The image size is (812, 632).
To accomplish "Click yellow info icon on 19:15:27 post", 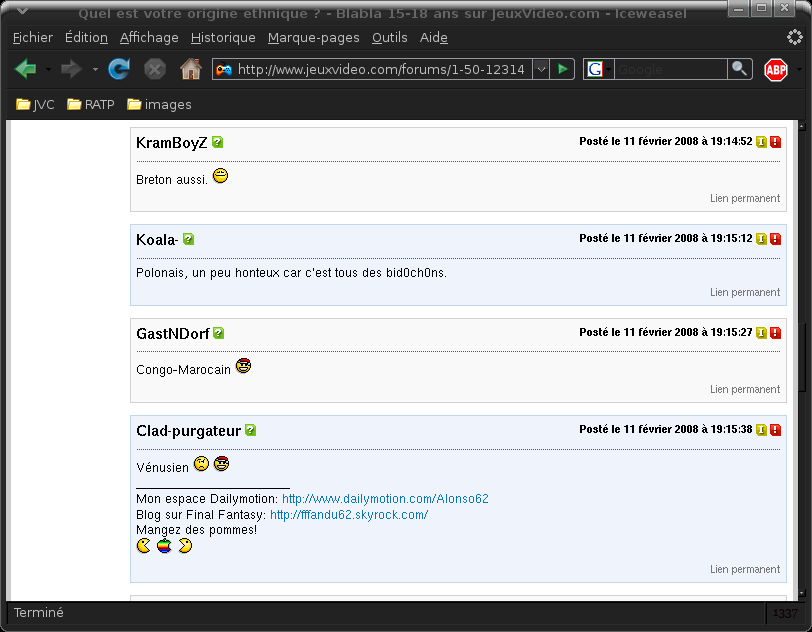I will point(761,333).
